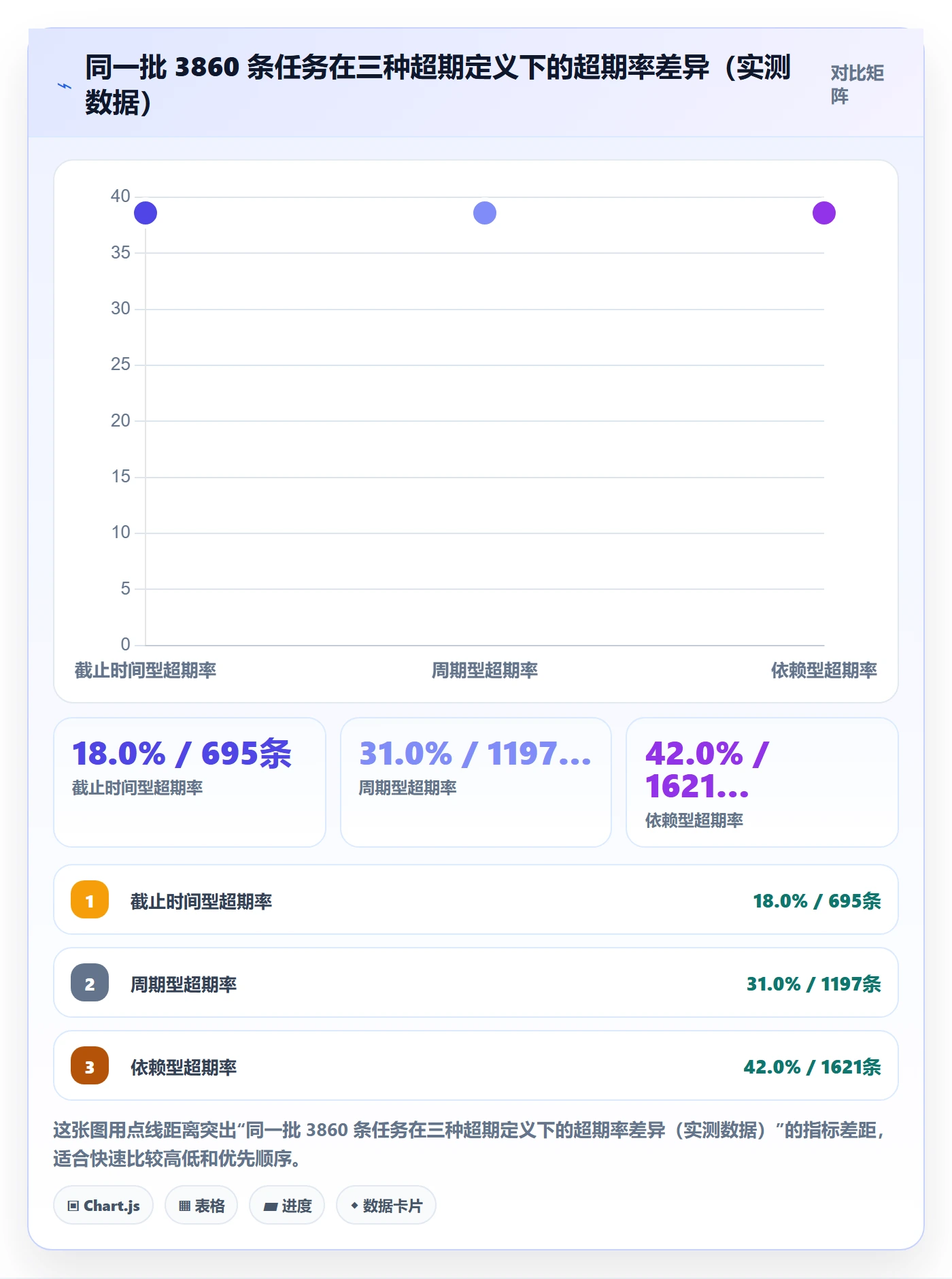952x1279 pixels.
Task: Click the Chart.js tag chip
Action: click(x=103, y=1206)
